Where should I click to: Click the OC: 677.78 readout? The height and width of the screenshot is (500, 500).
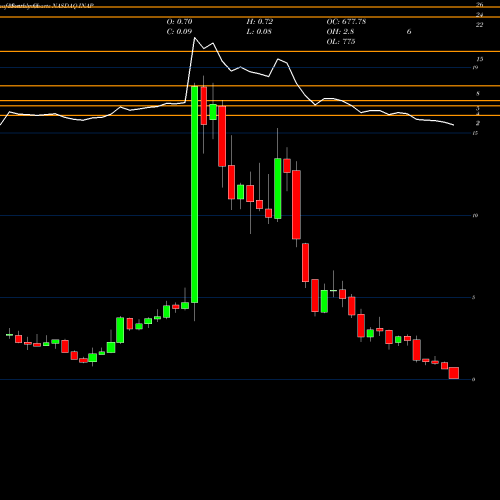click(x=346, y=22)
